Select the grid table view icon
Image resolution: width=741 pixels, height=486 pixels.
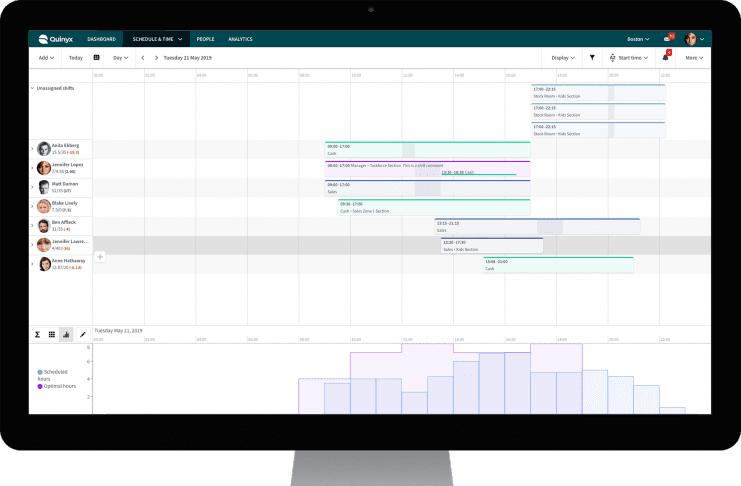click(52, 334)
